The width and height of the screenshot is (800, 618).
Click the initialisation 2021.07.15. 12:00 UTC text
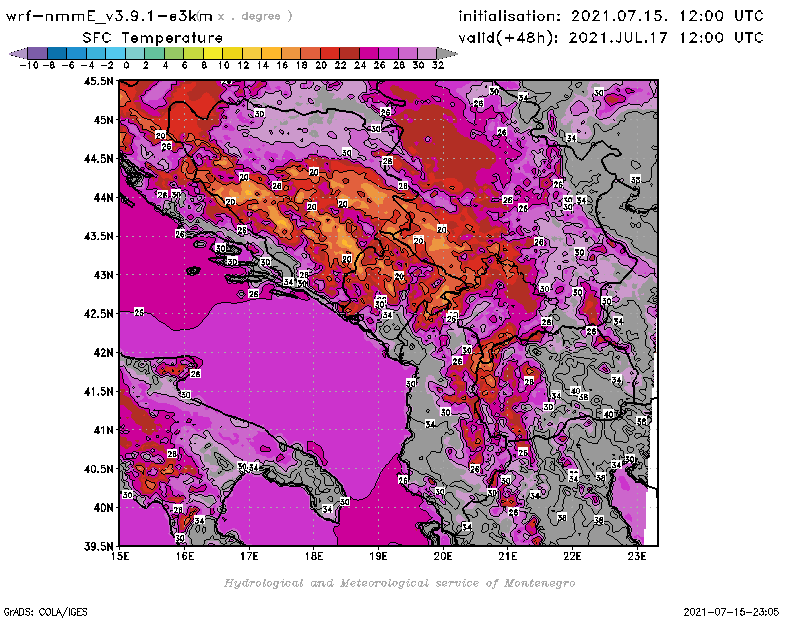coord(611,16)
